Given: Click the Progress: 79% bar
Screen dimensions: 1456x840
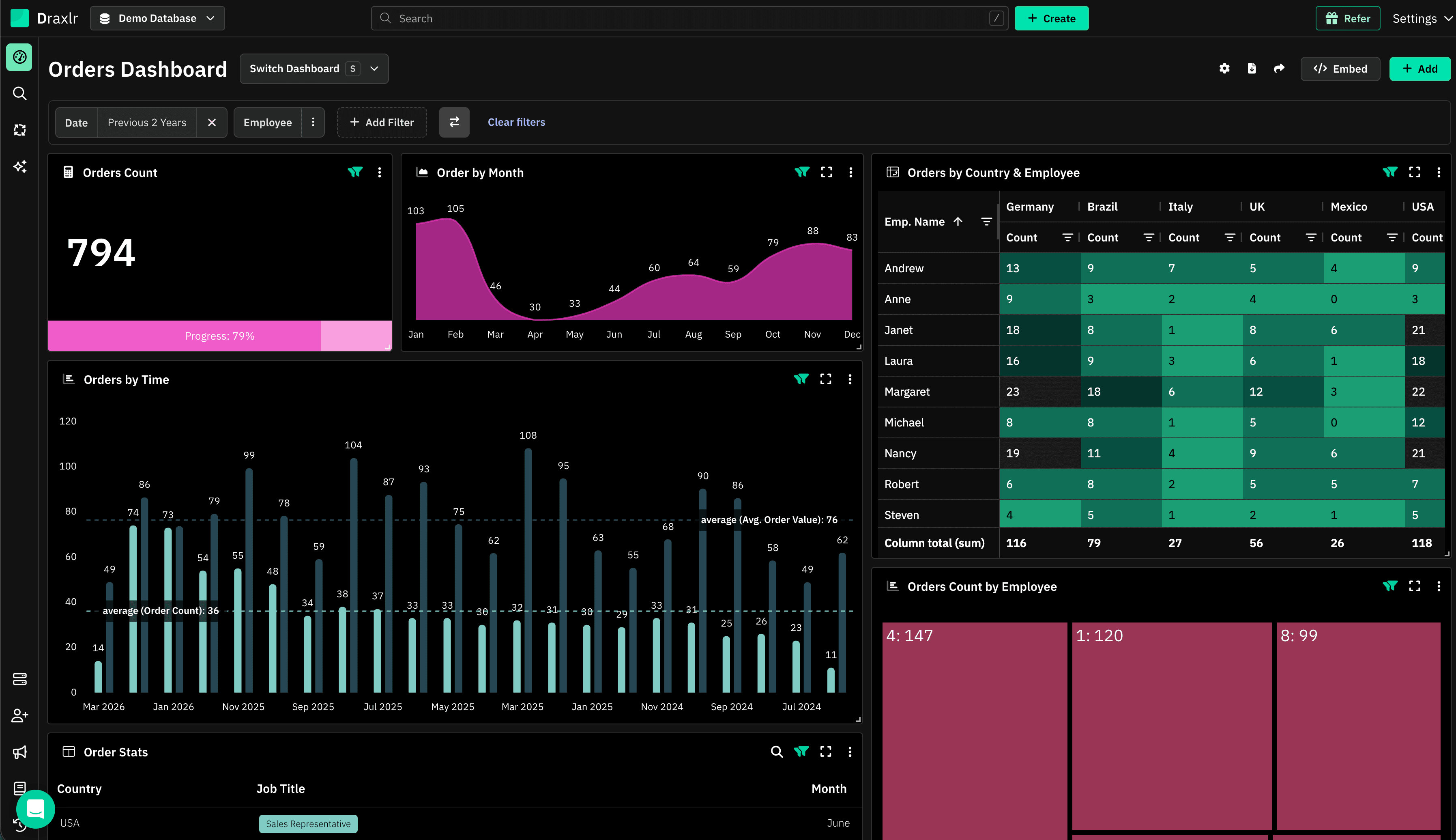Looking at the screenshot, I should click(x=219, y=336).
